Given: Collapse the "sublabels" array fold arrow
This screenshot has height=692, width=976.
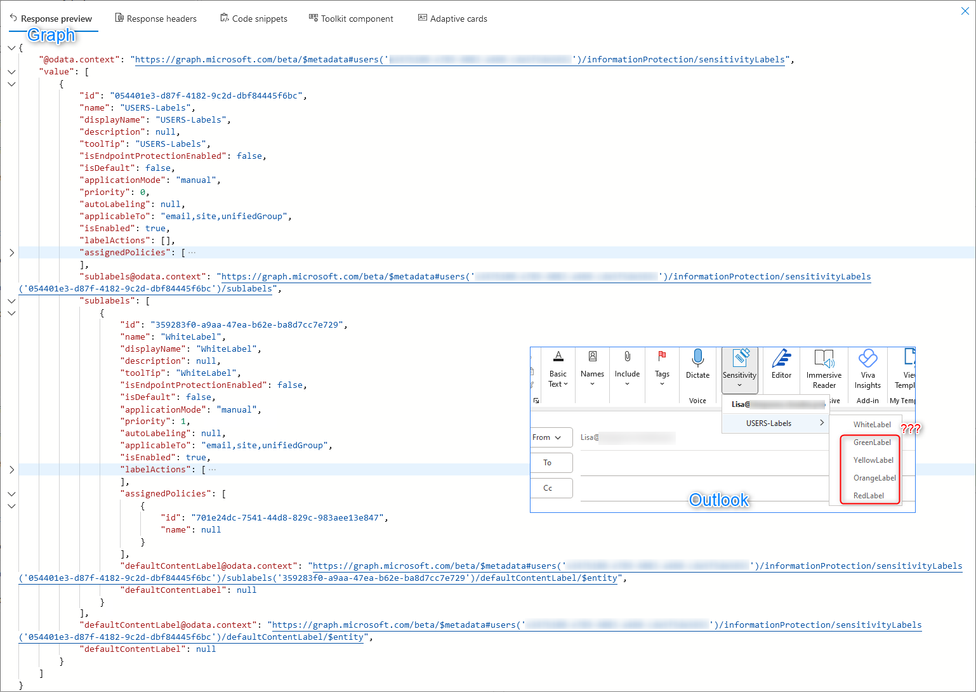Looking at the screenshot, I should click(x=11, y=301).
